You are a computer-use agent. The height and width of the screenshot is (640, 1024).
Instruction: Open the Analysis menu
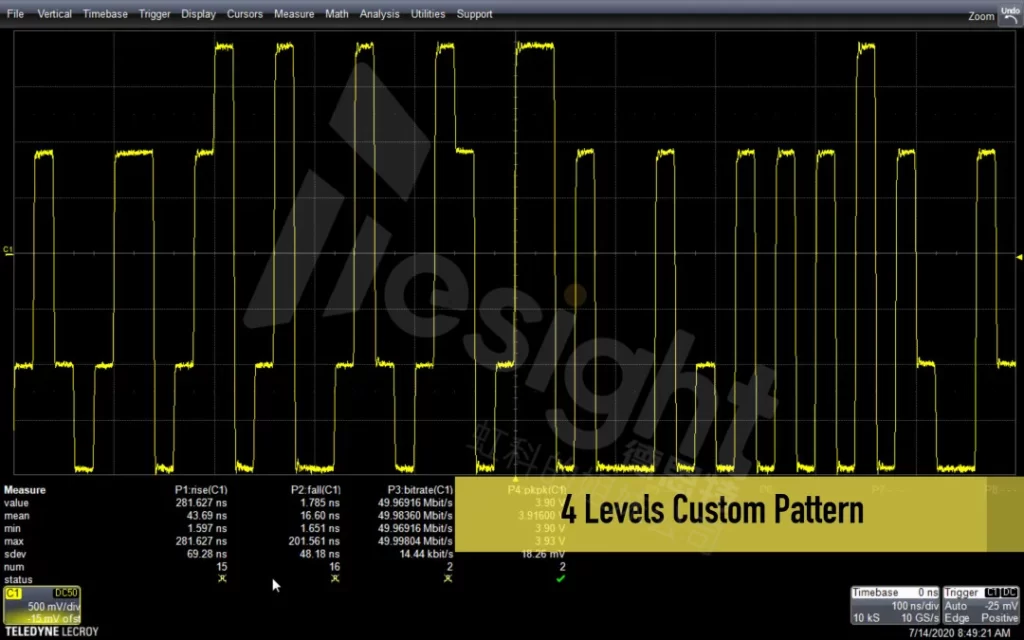click(379, 14)
